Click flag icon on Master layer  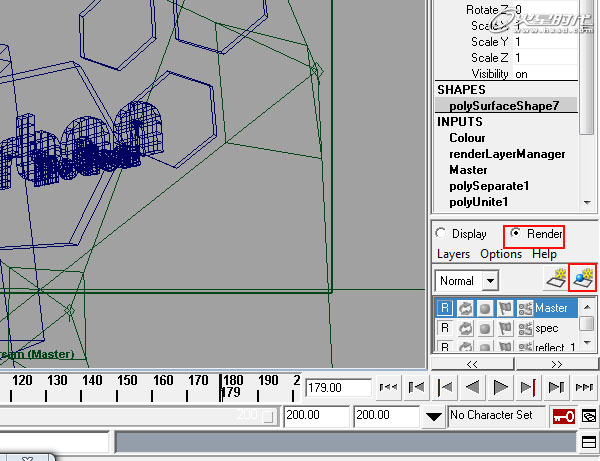[x=505, y=308]
